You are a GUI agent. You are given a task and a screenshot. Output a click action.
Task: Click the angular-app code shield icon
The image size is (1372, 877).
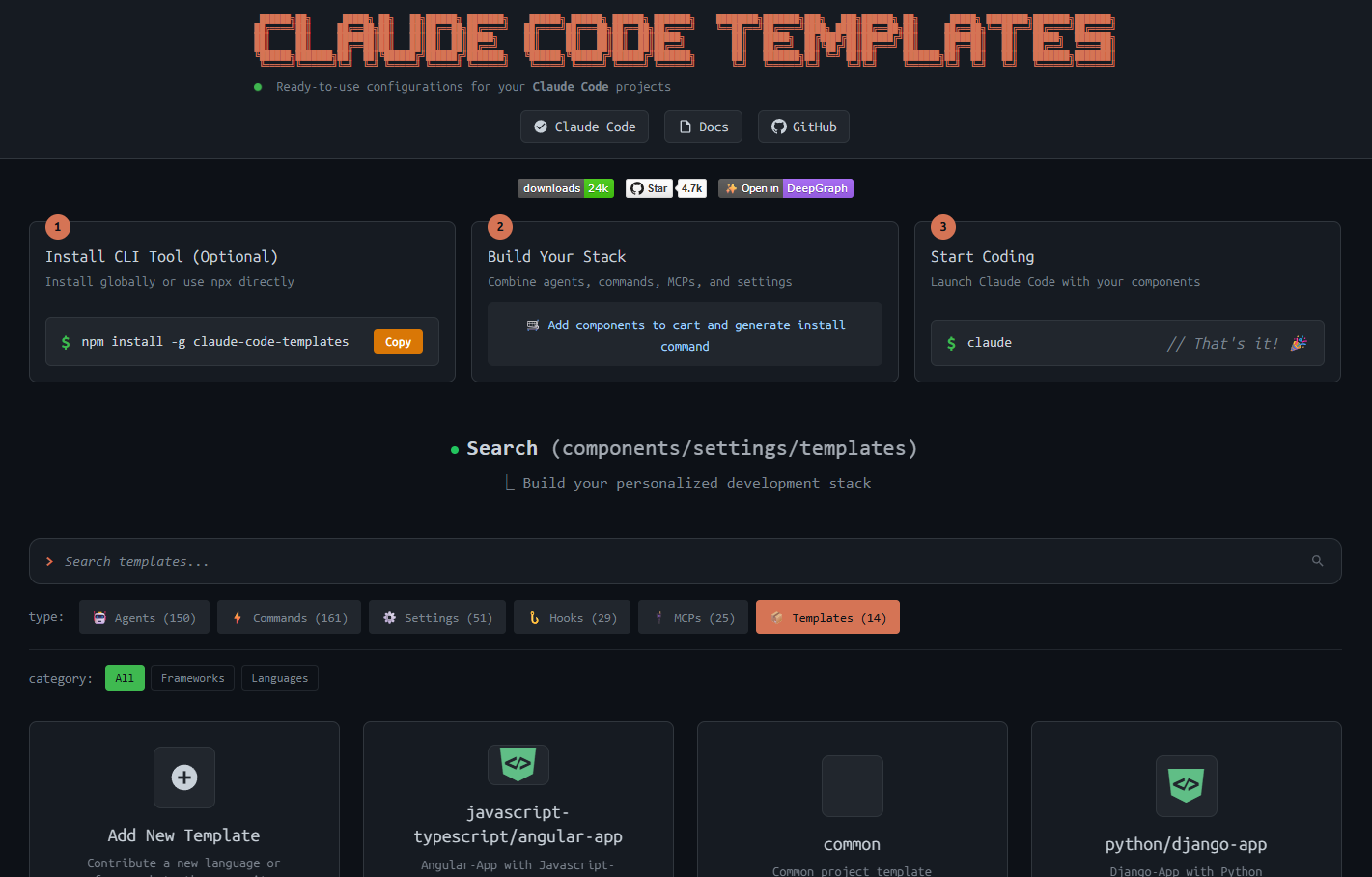518,764
